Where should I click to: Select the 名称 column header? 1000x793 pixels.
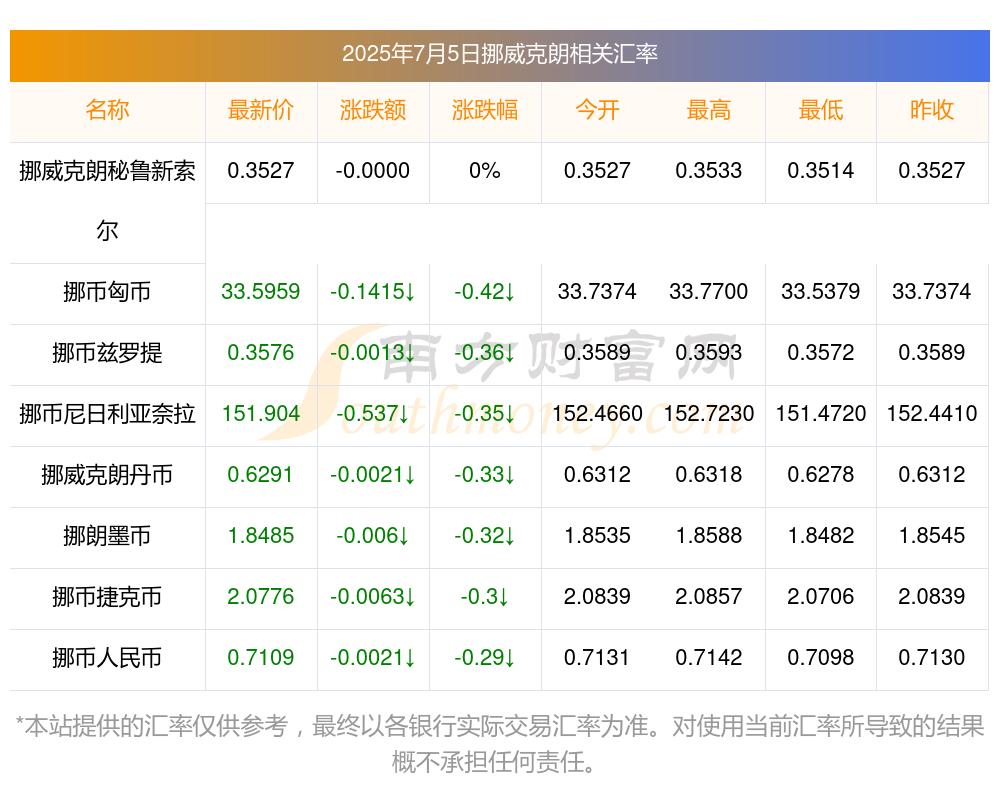(107, 110)
